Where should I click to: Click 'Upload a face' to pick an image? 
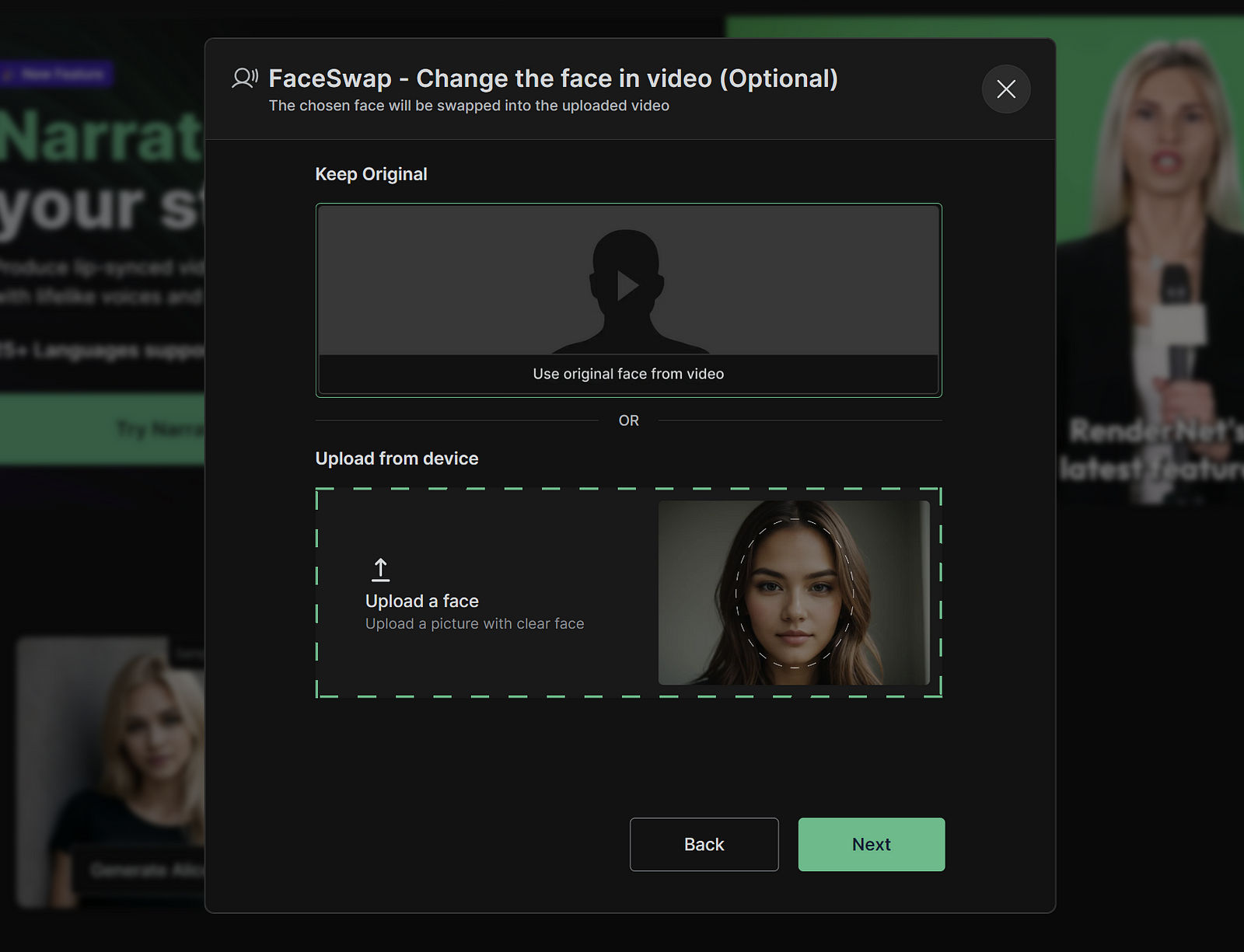pyautogui.click(x=421, y=600)
